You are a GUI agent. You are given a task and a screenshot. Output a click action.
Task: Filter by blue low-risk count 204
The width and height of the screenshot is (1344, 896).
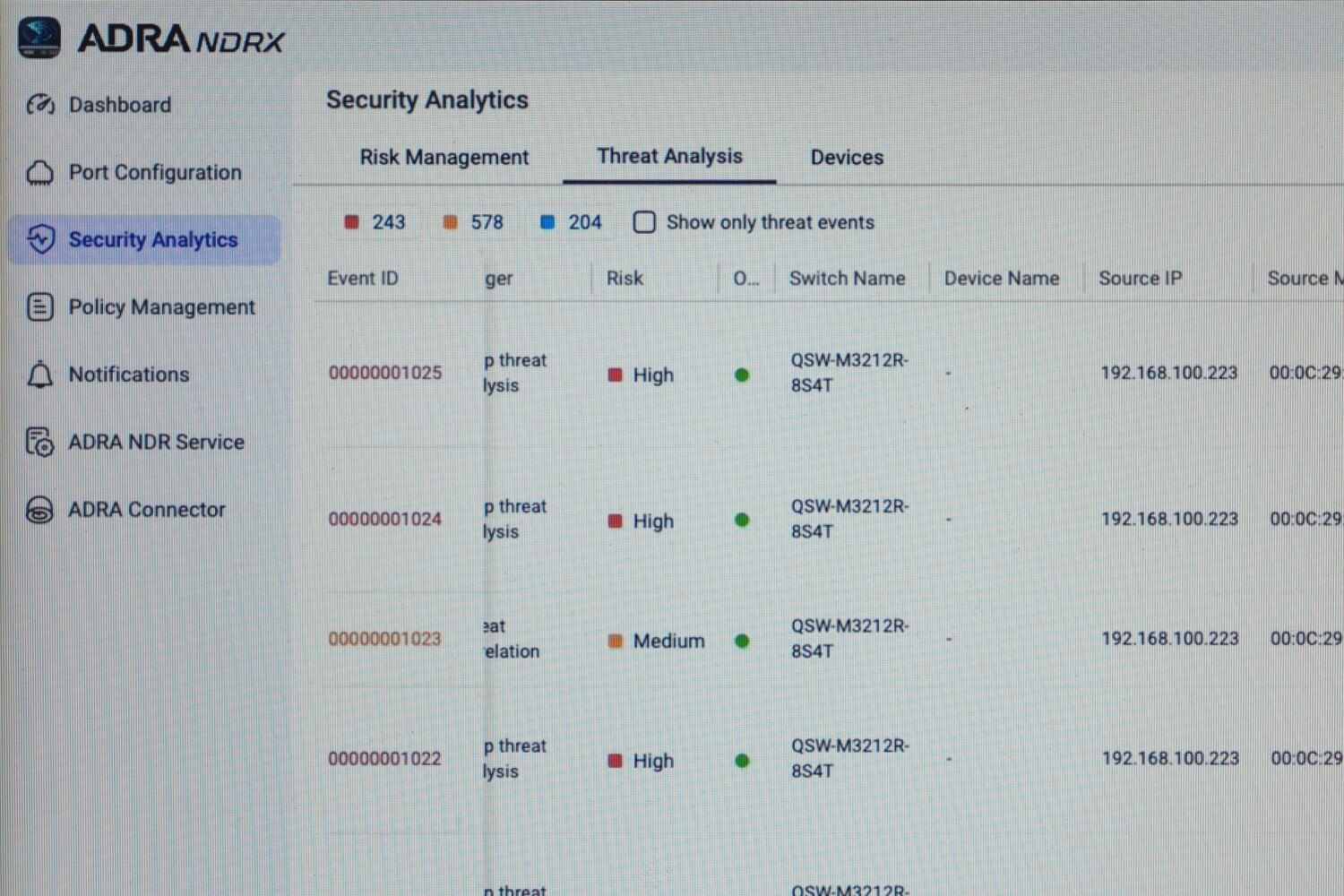click(x=571, y=222)
